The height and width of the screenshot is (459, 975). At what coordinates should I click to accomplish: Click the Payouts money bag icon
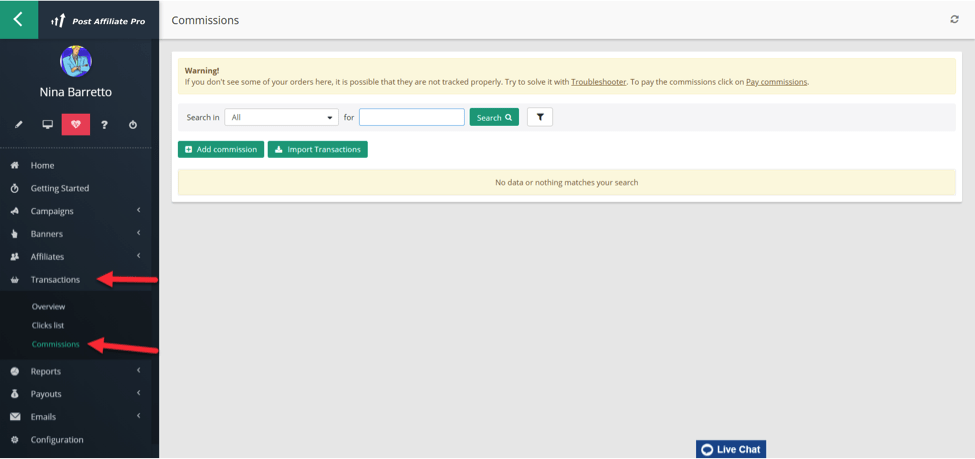15,394
